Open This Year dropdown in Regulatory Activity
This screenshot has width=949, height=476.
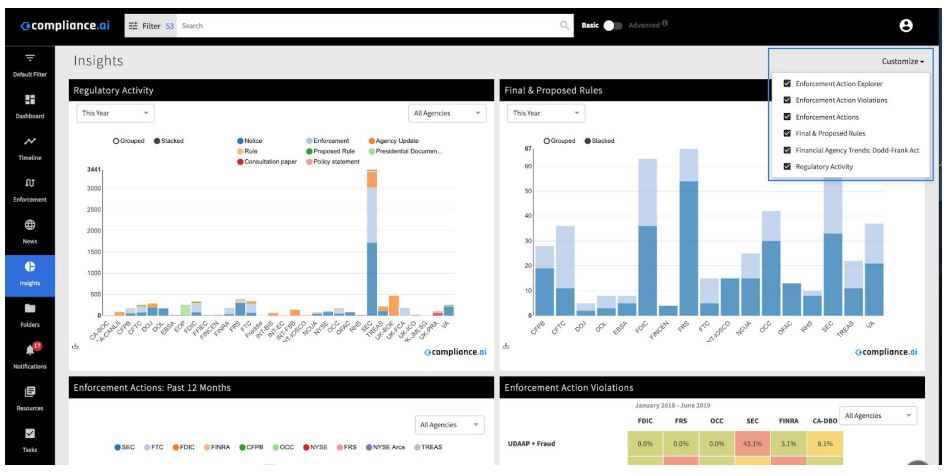click(x=115, y=113)
